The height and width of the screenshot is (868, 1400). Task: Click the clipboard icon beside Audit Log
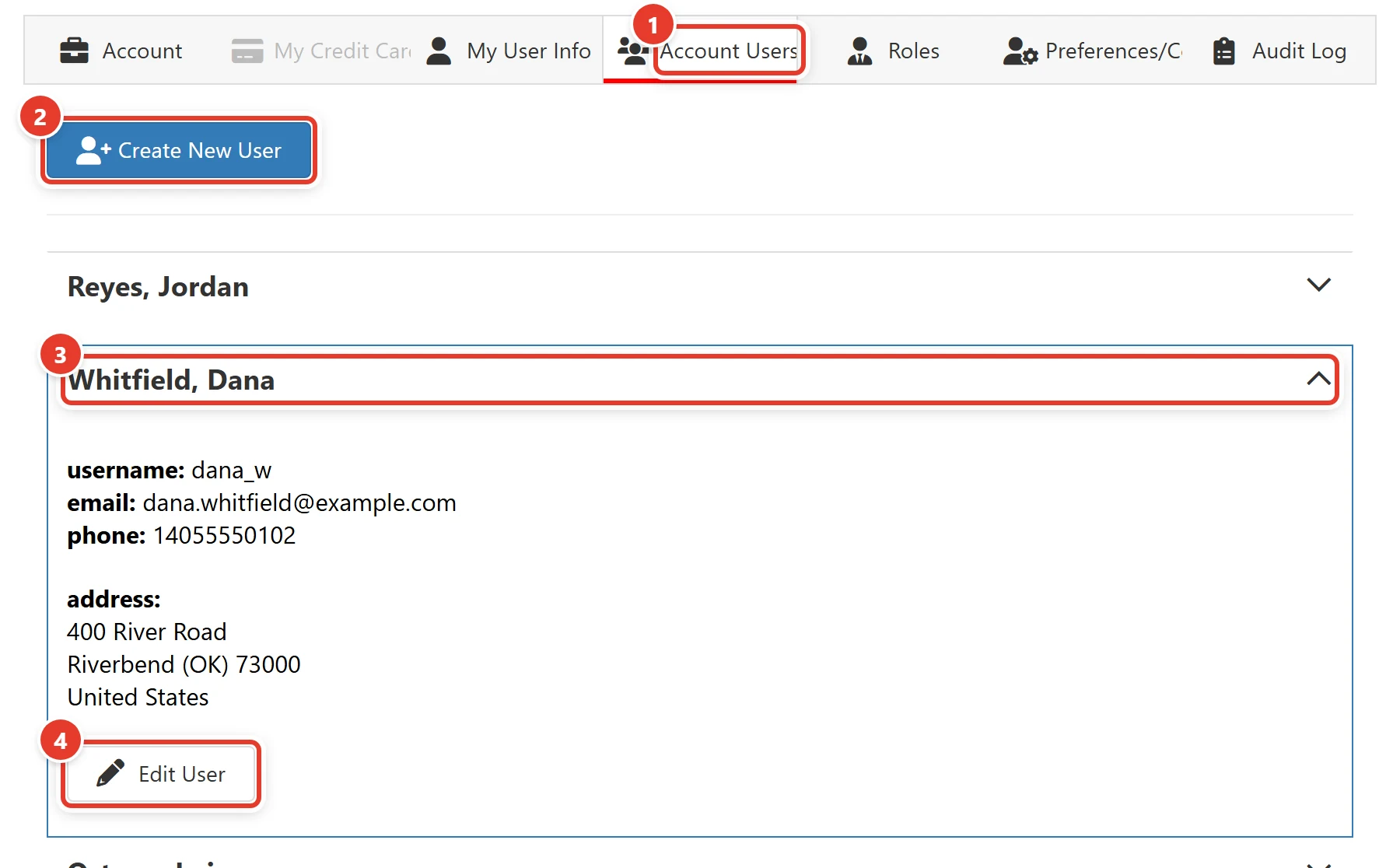1224,51
